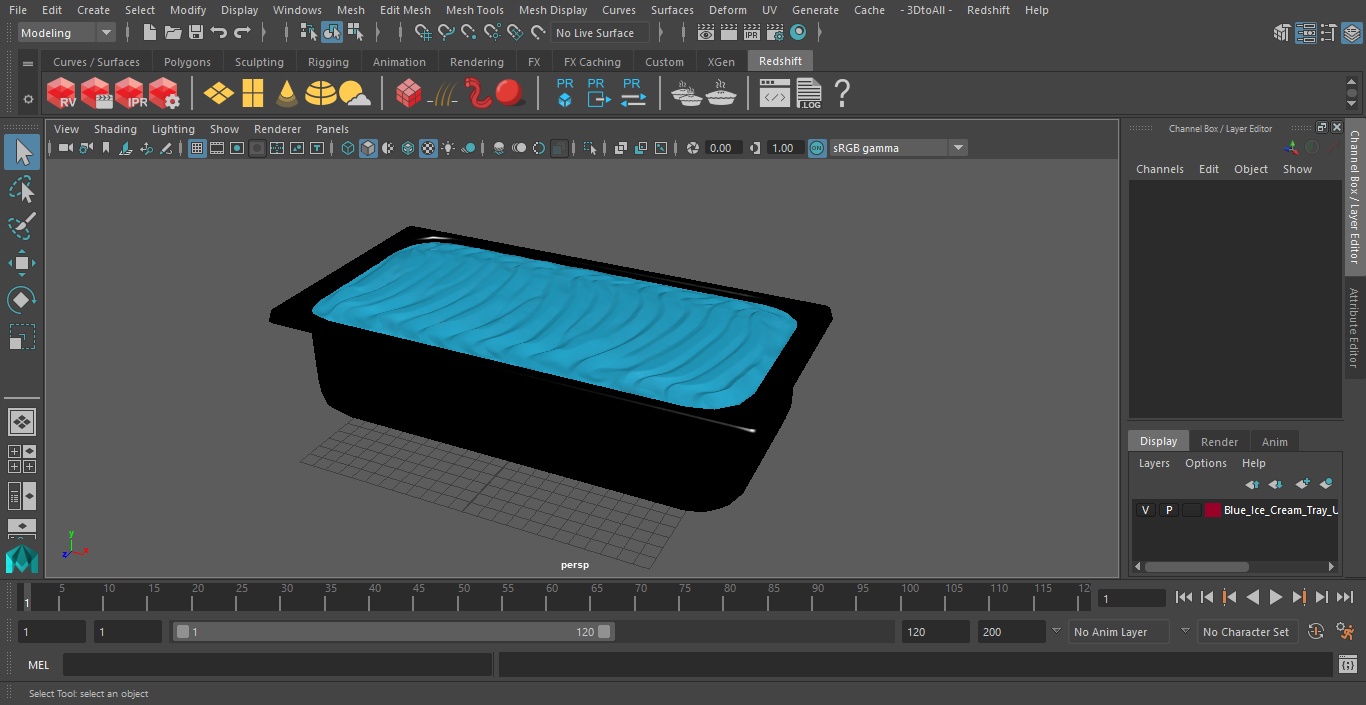The image size is (1366, 705).
Task: Click layer editor horizontal scrollbar
Action: pyautogui.click(x=1196, y=566)
